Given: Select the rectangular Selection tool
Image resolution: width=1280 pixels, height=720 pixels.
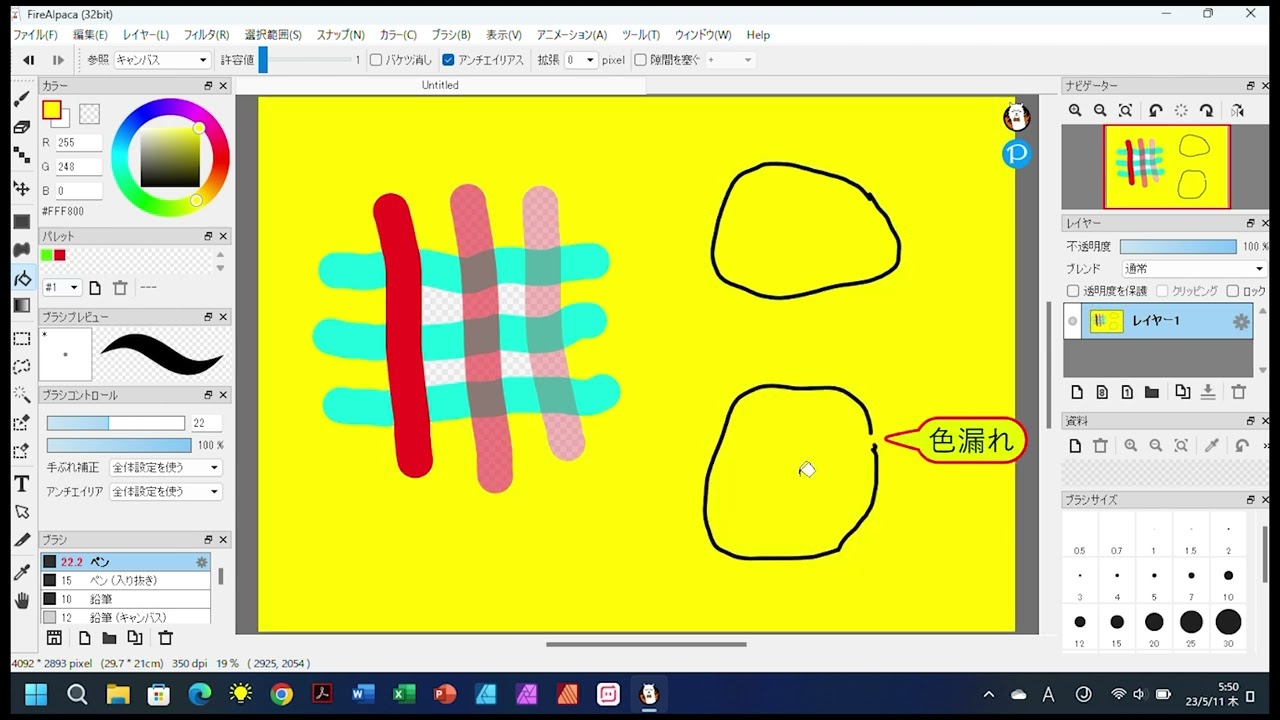Looking at the screenshot, I should pyautogui.click(x=21, y=339).
